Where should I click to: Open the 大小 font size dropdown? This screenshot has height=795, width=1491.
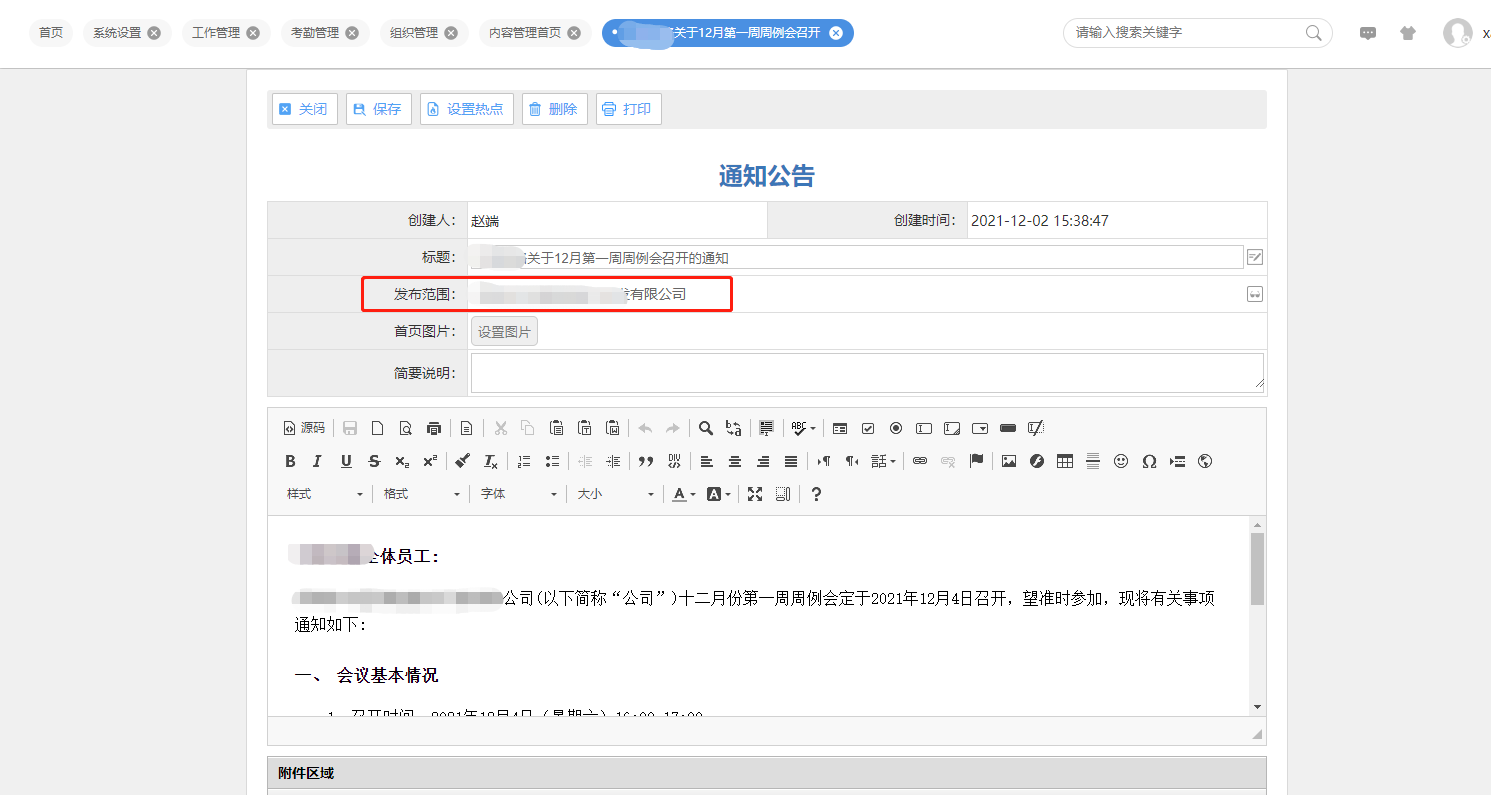coord(615,494)
